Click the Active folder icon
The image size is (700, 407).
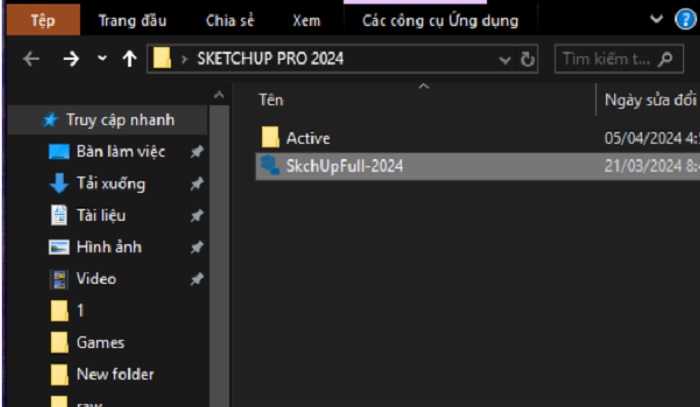(269, 138)
